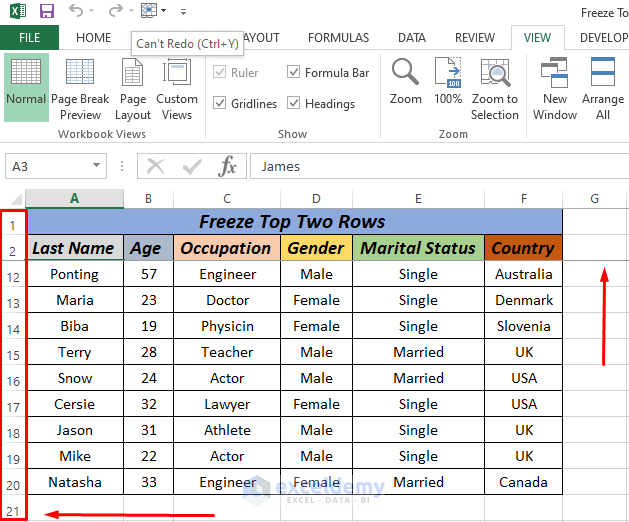Screen dimensions: 629x522
Task: Open the Undo history dropdown arrow
Action: [93, 12]
